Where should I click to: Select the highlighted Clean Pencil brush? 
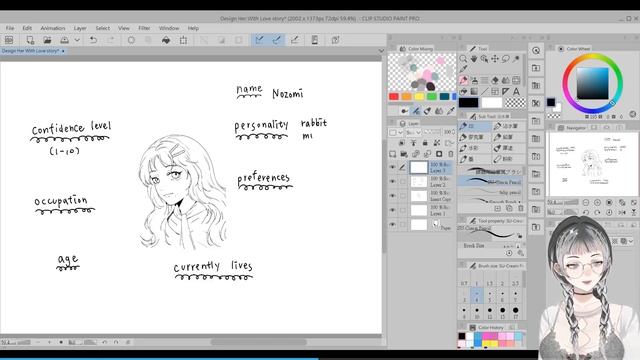coord(490,181)
